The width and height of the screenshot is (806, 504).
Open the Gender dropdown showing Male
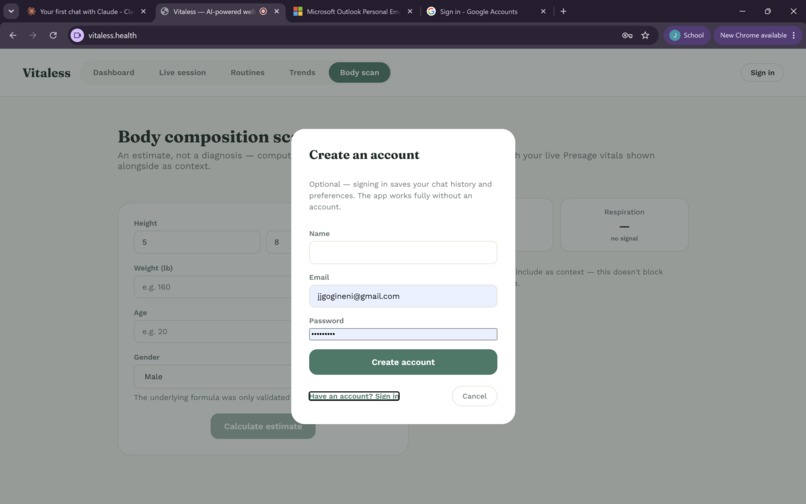coord(212,376)
